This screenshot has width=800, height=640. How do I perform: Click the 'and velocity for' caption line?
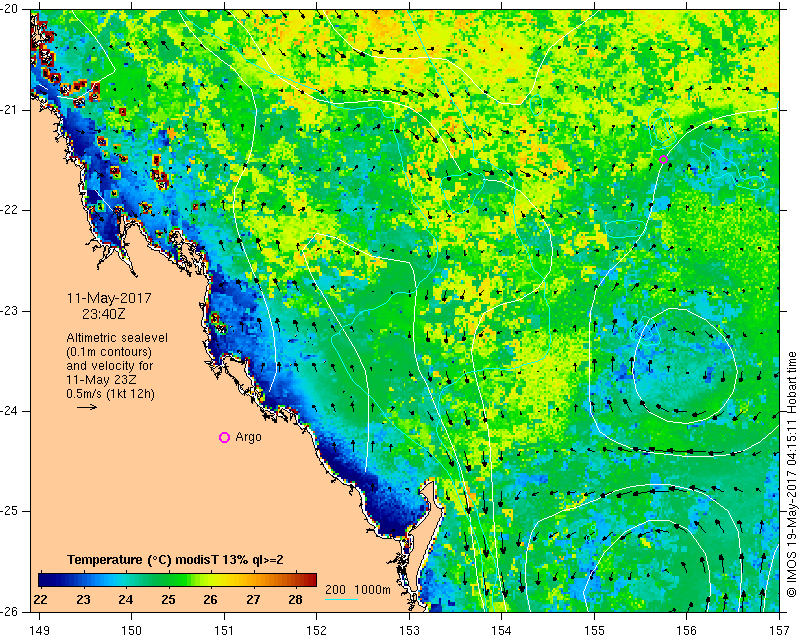[x=109, y=366]
